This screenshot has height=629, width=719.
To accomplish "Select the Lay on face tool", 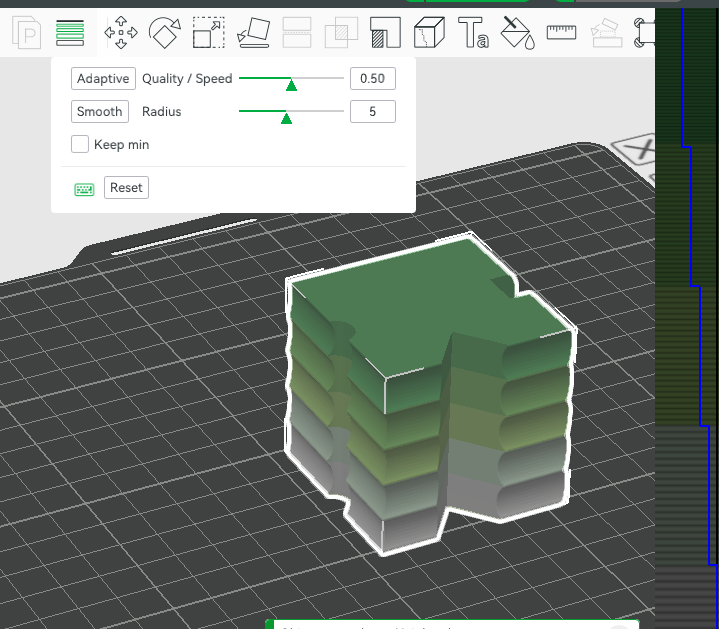I will coord(253,33).
